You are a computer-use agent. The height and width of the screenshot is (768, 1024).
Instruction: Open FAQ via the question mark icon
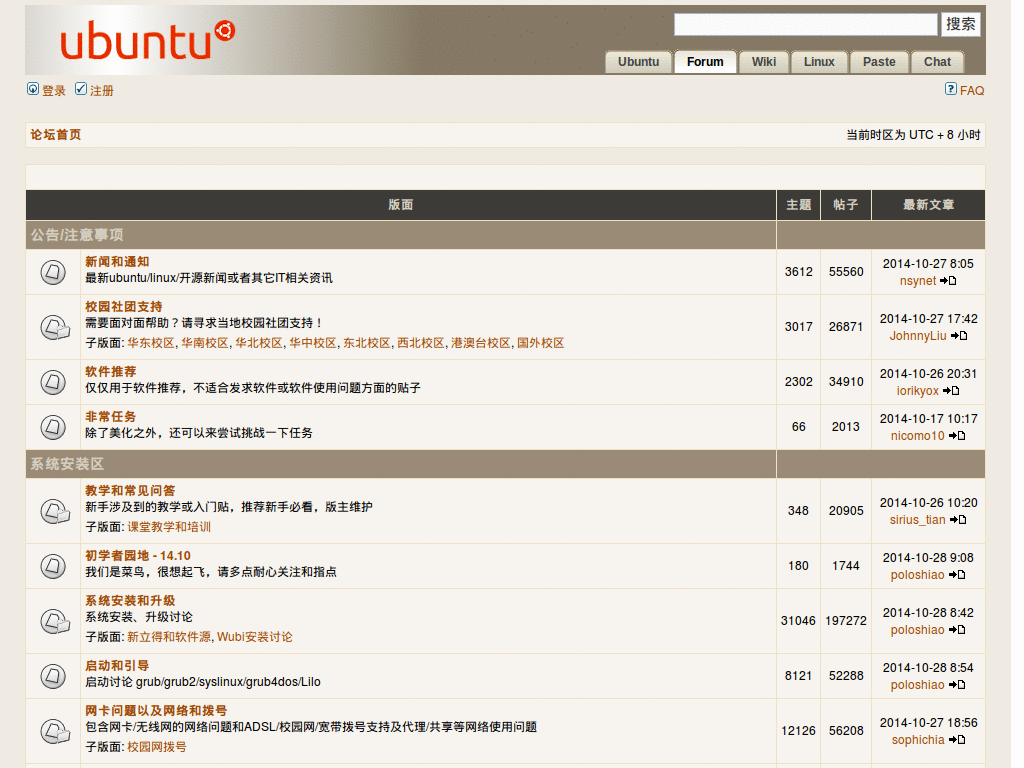tap(950, 89)
